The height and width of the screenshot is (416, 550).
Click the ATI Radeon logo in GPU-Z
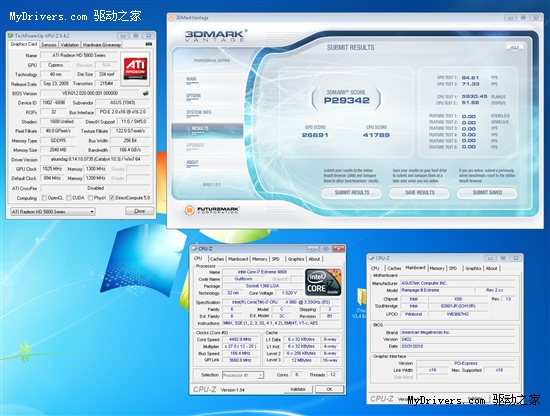click(x=135, y=69)
